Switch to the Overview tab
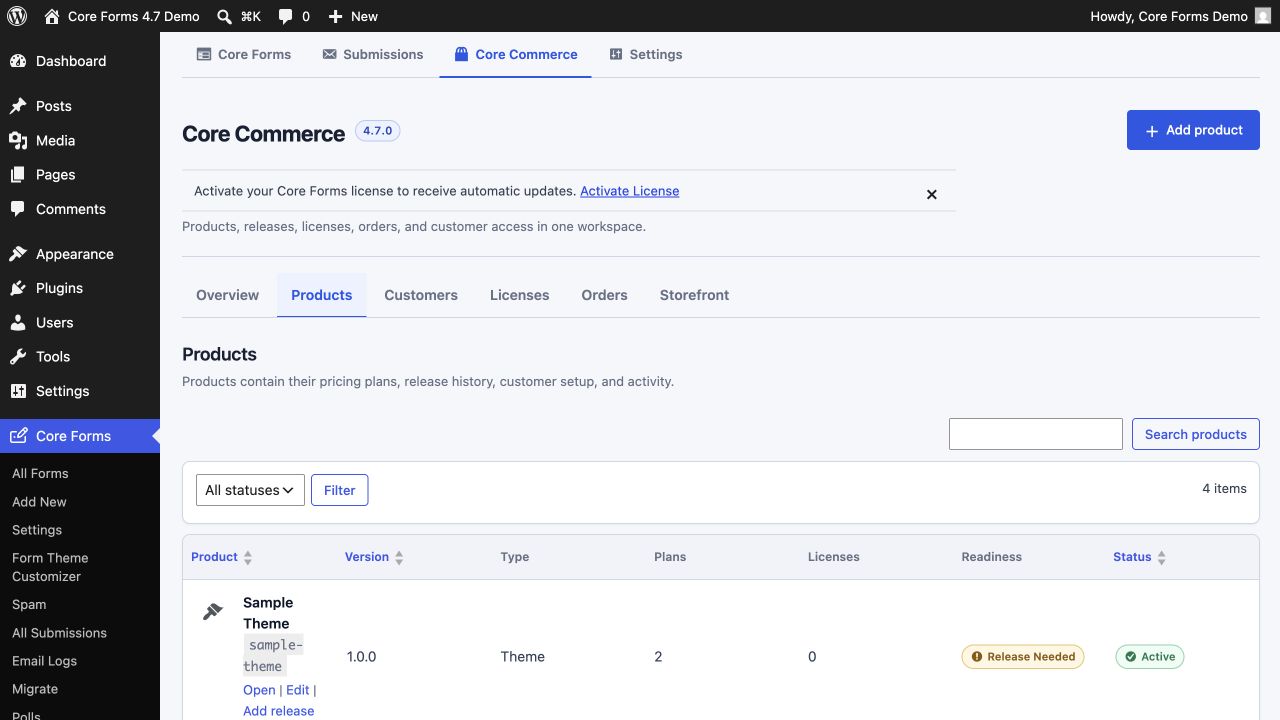1280x720 pixels. coord(227,295)
